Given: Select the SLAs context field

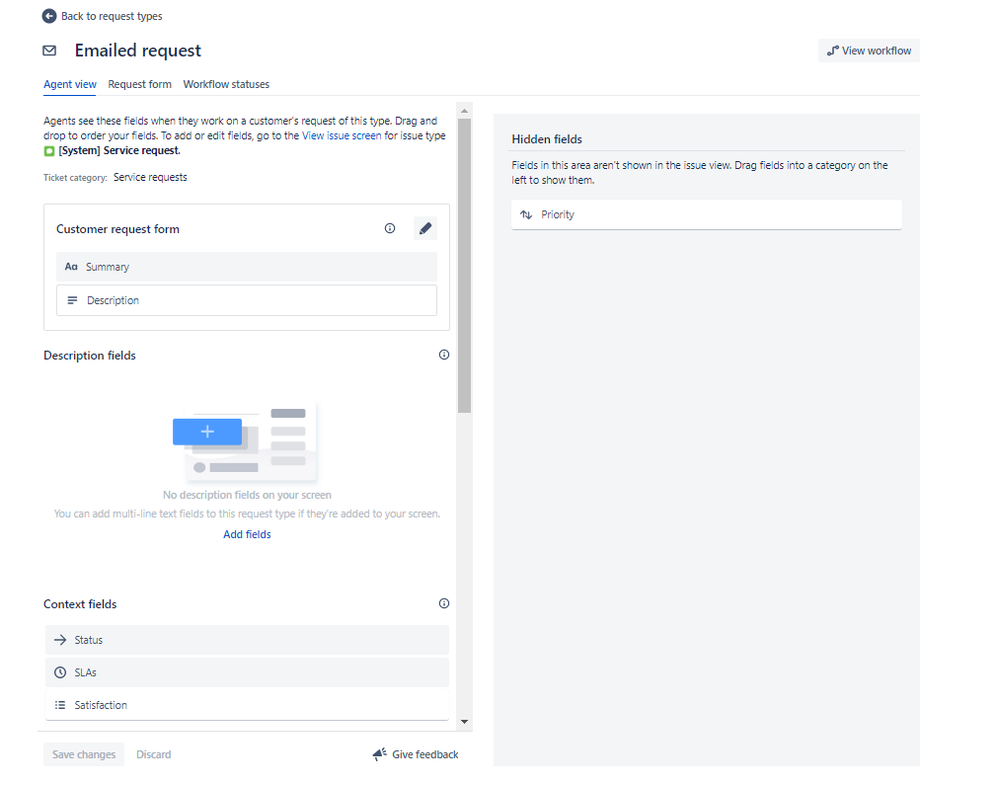Looking at the screenshot, I should tap(247, 672).
